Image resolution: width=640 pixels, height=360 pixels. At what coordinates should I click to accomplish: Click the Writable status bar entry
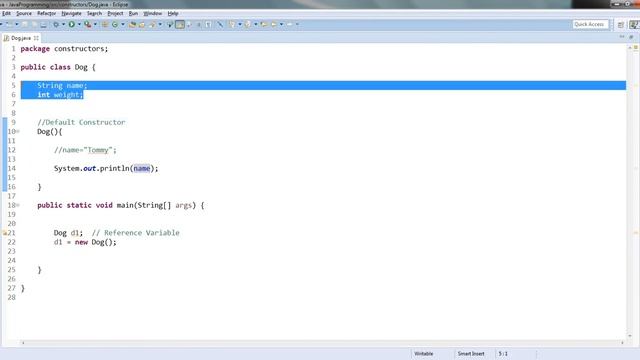pos(424,354)
